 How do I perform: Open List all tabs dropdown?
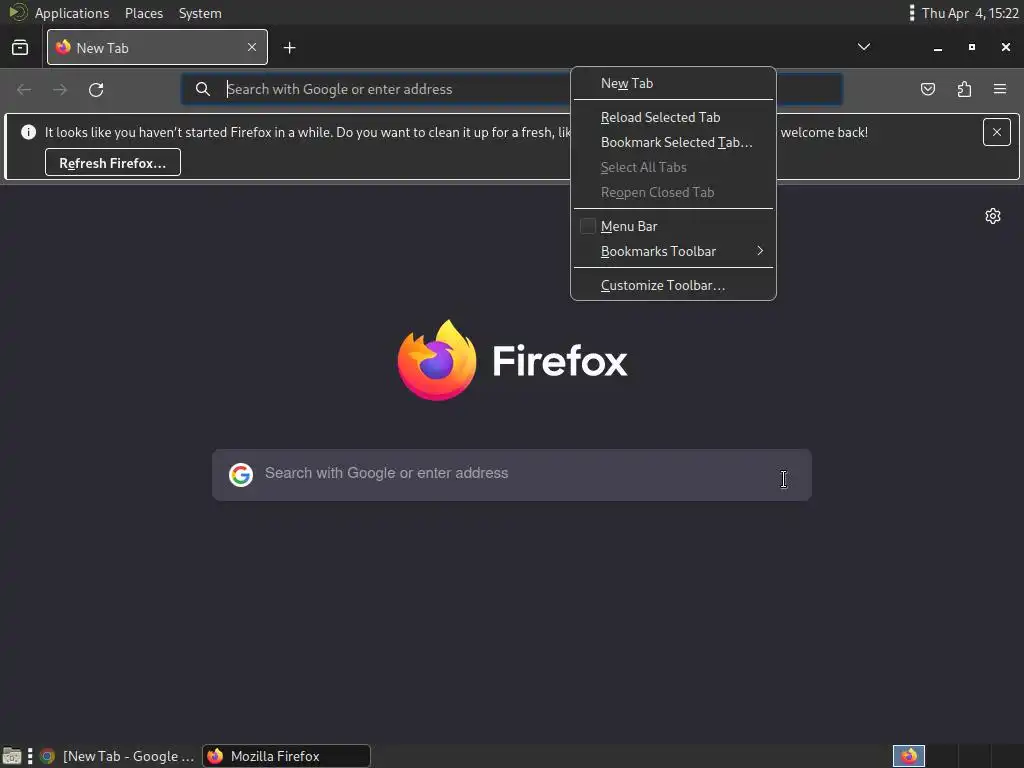[x=863, y=47]
